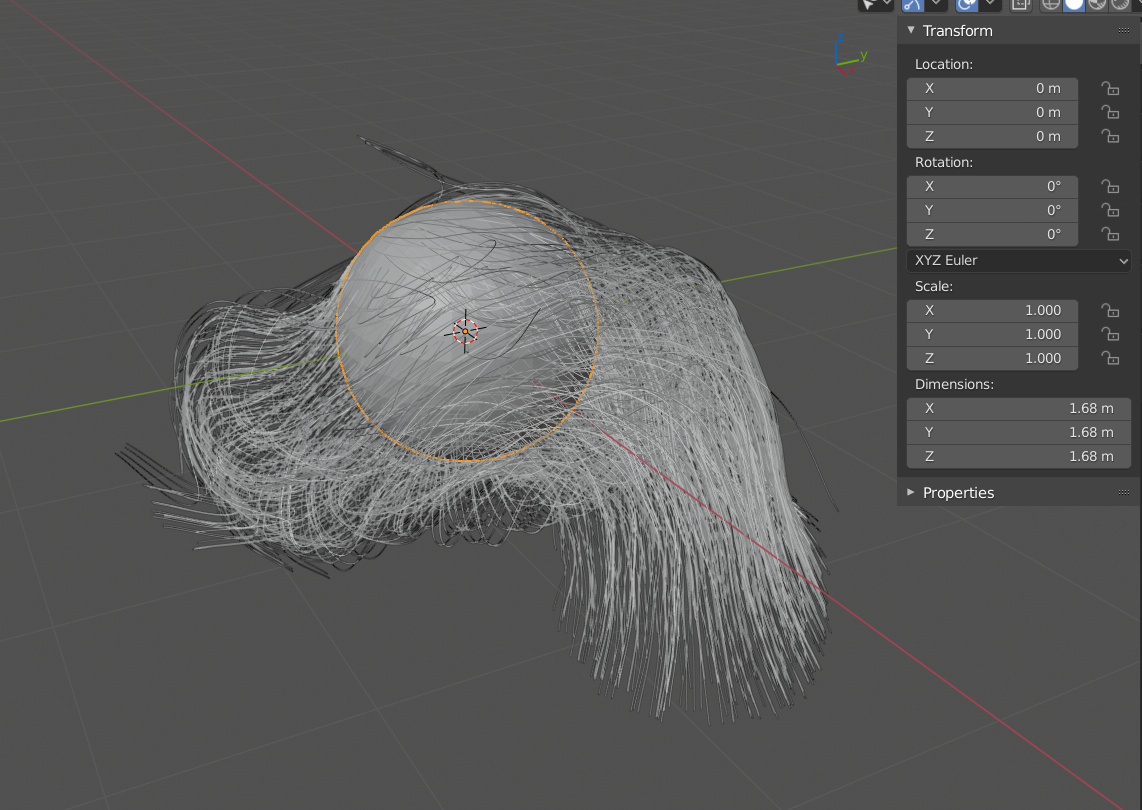
Task: Lock the Rotation Z value
Action: [x=1110, y=235]
